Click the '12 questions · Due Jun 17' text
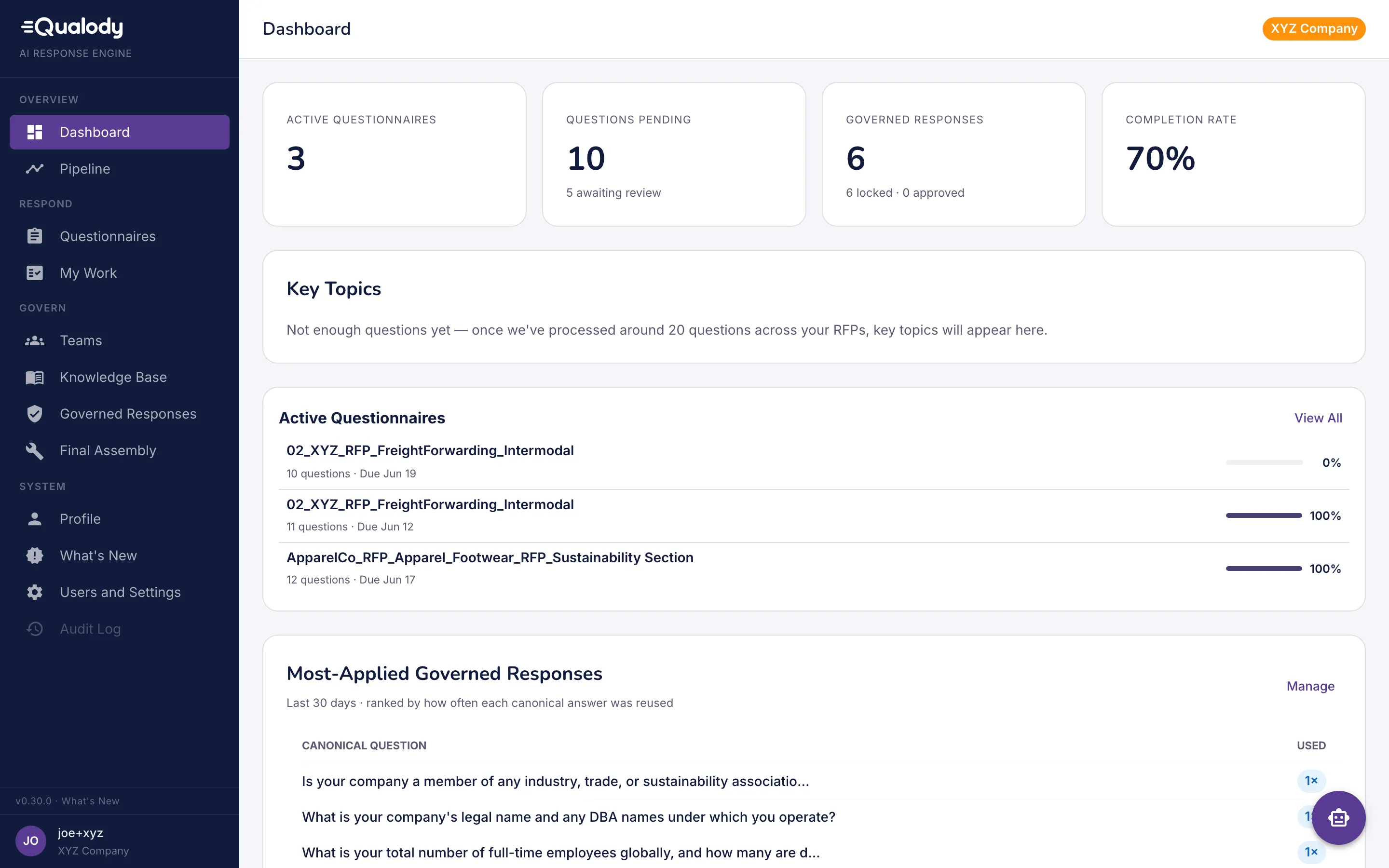Viewport: 1389px width, 868px height. [351, 580]
